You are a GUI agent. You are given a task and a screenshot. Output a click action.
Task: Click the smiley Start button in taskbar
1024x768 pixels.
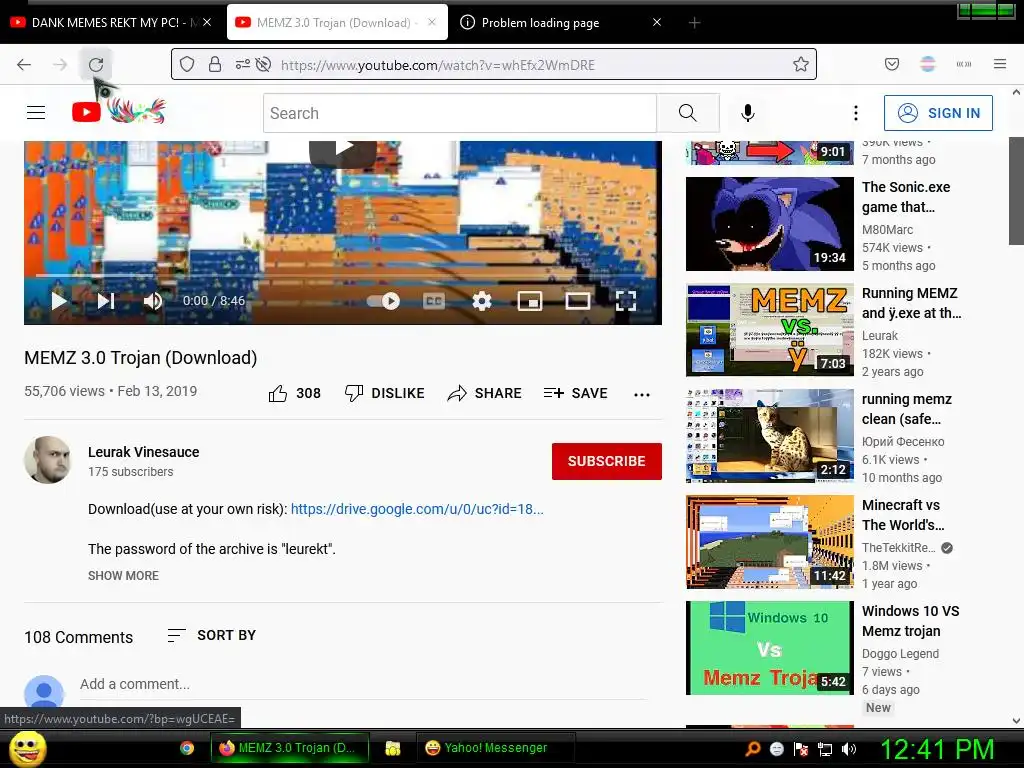pyautogui.click(x=27, y=748)
